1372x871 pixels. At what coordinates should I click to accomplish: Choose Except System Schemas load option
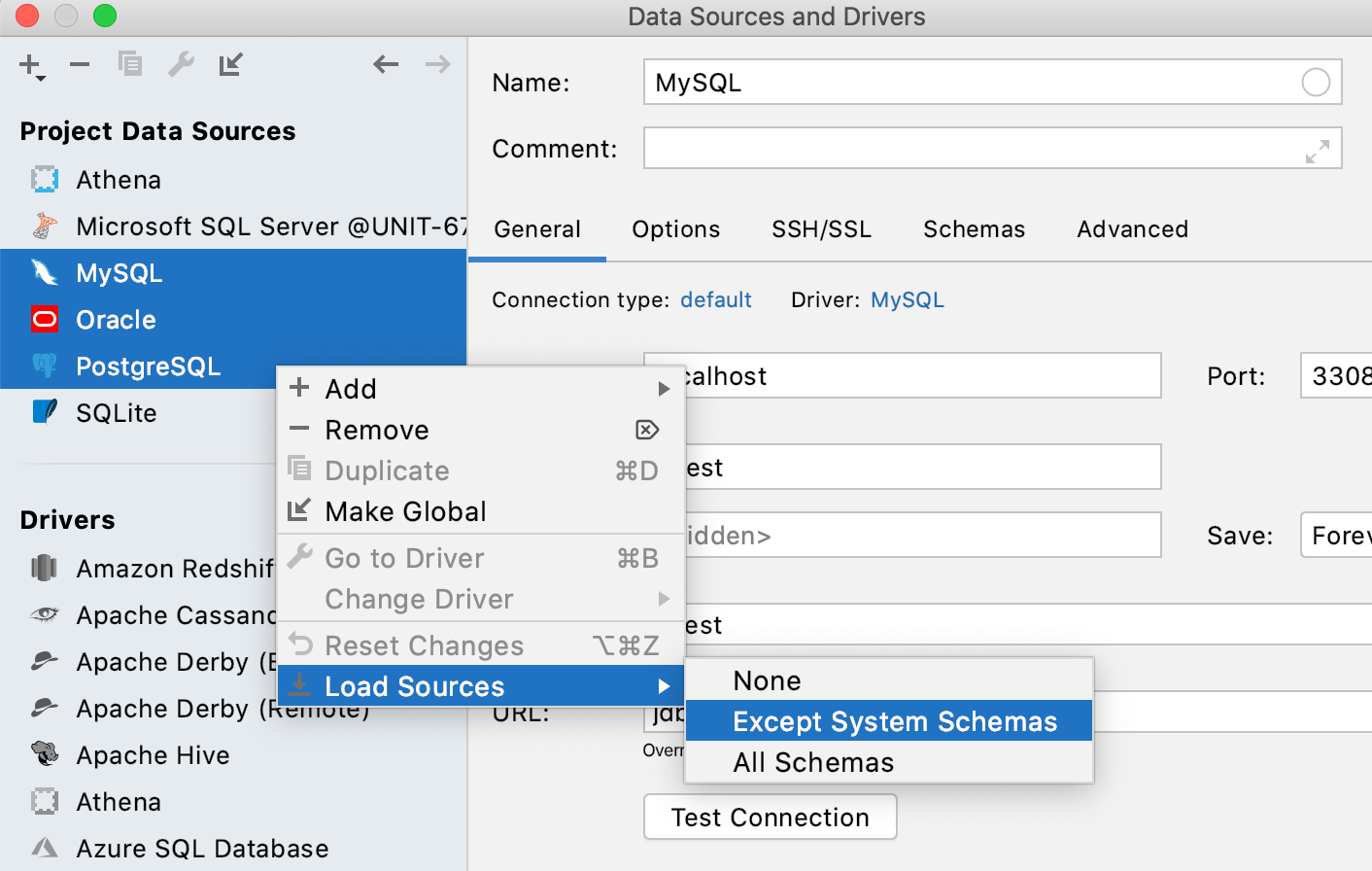pos(894,721)
